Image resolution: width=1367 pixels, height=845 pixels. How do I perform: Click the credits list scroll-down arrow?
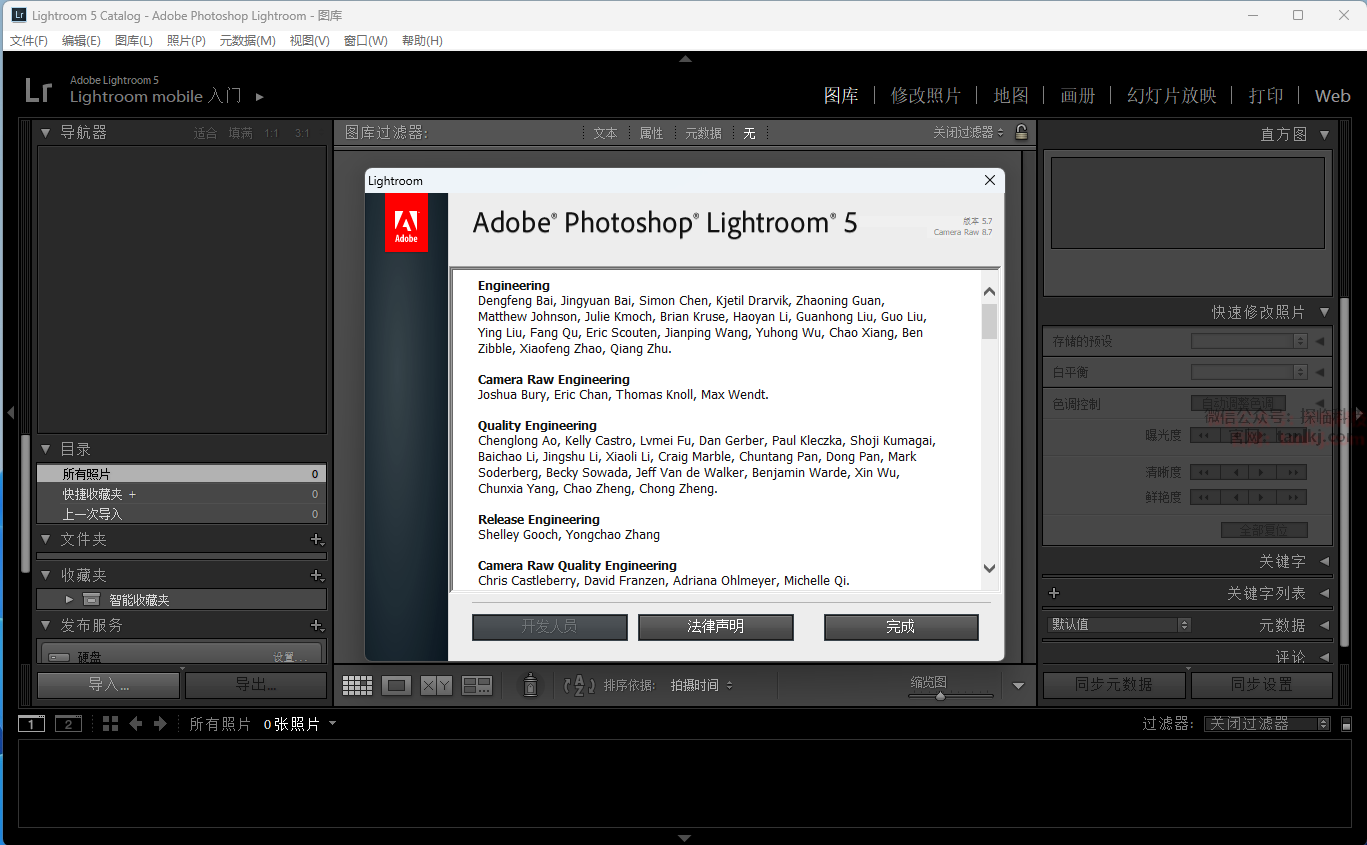tap(989, 568)
